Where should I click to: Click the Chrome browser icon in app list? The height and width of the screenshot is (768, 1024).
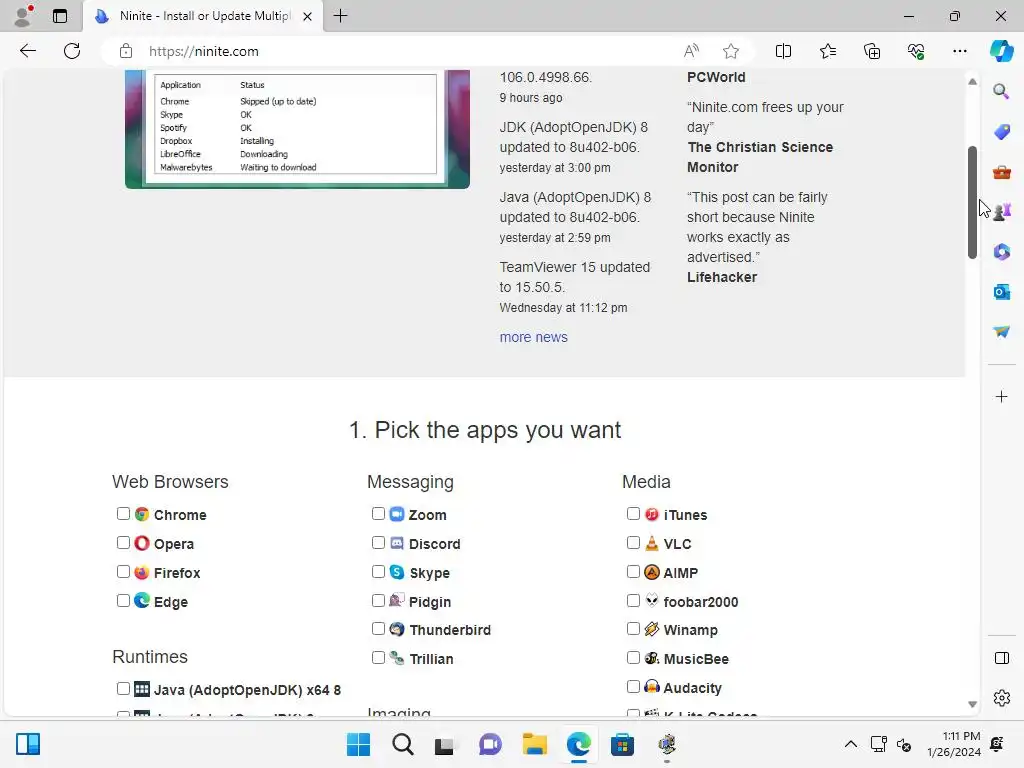point(142,514)
